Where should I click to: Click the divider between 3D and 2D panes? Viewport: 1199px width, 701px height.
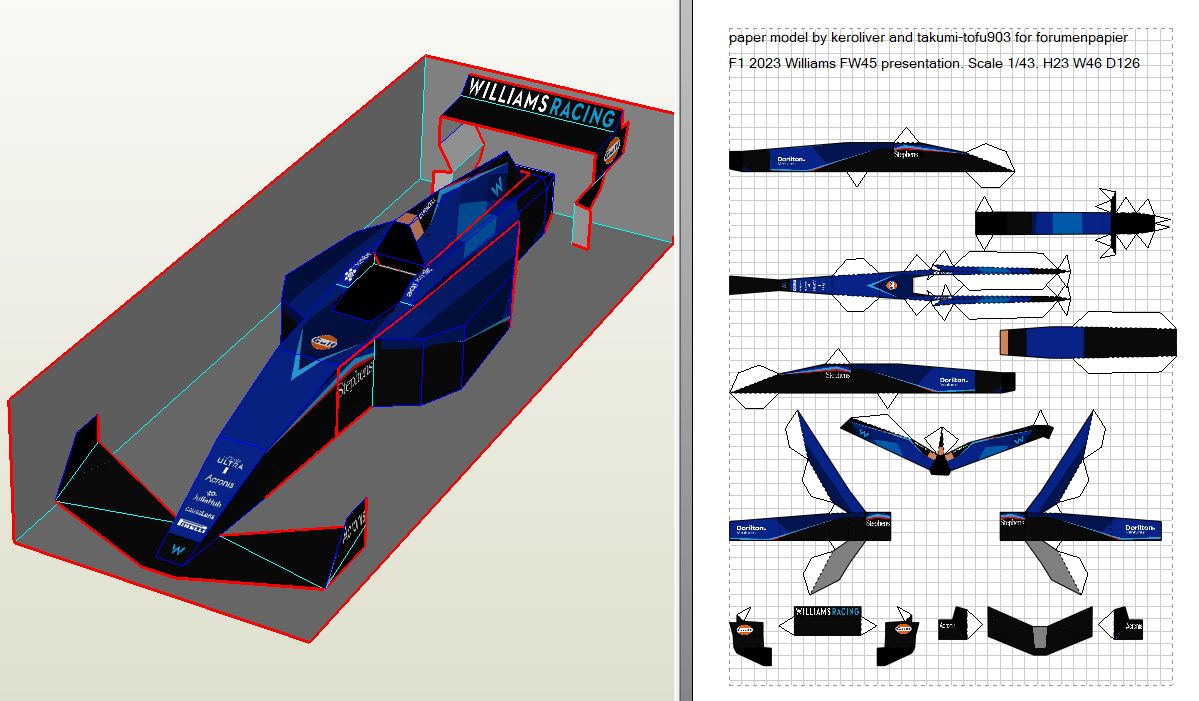coord(683,350)
